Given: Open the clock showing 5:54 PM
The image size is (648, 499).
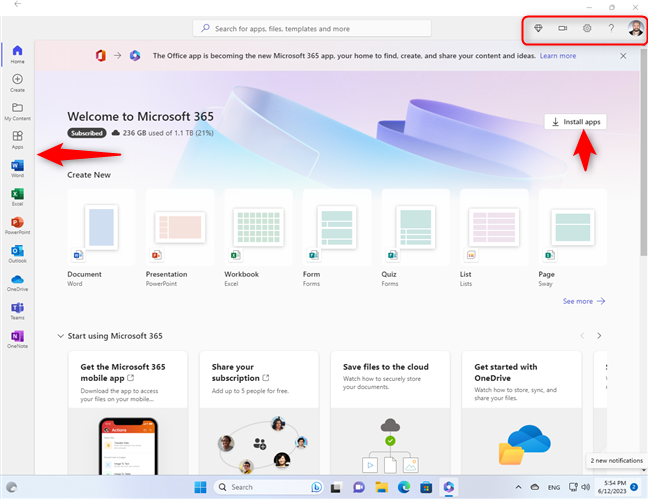Looking at the screenshot, I should (x=612, y=487).
